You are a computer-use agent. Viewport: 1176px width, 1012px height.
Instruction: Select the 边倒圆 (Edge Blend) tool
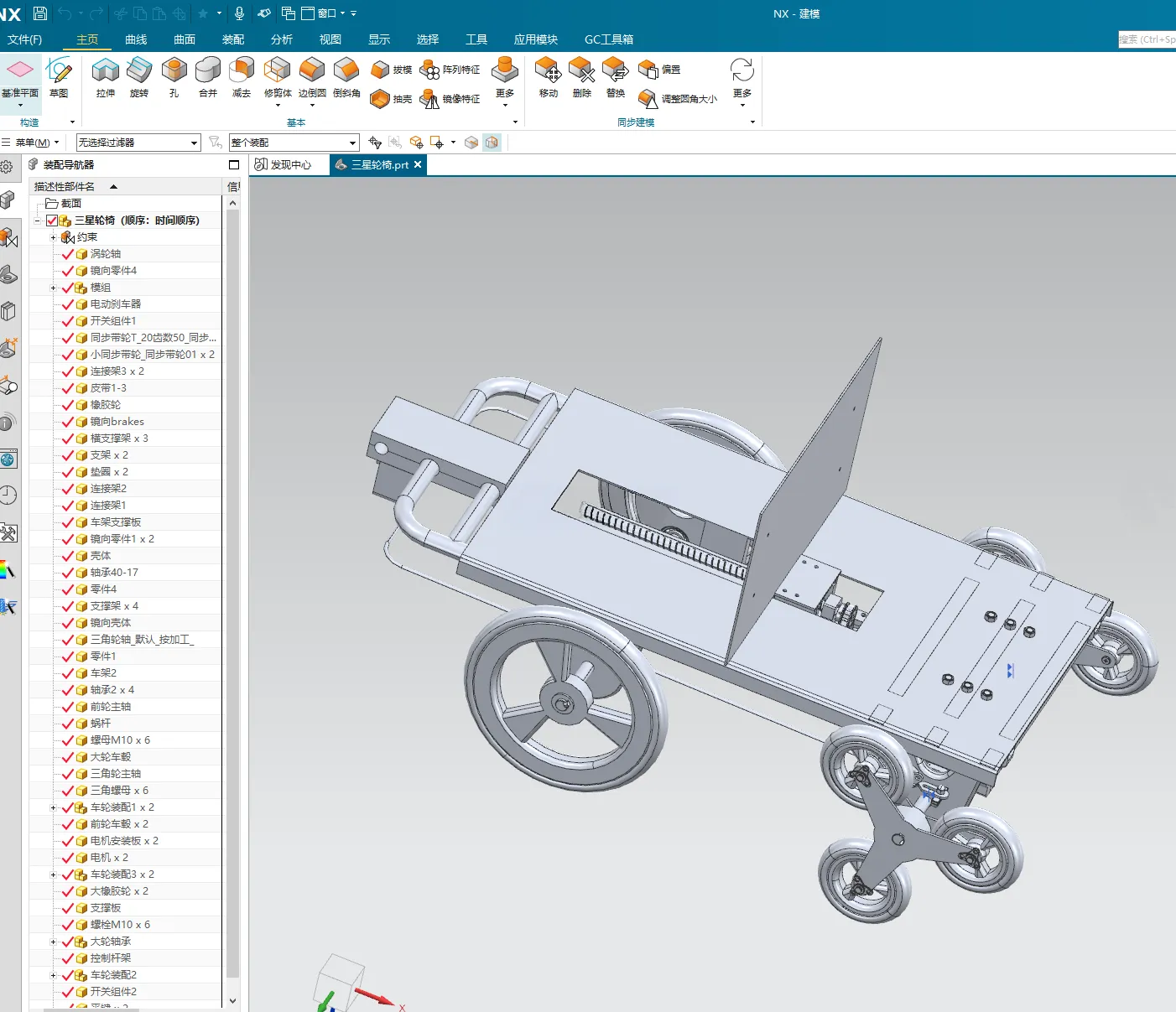tap(312, 78)
